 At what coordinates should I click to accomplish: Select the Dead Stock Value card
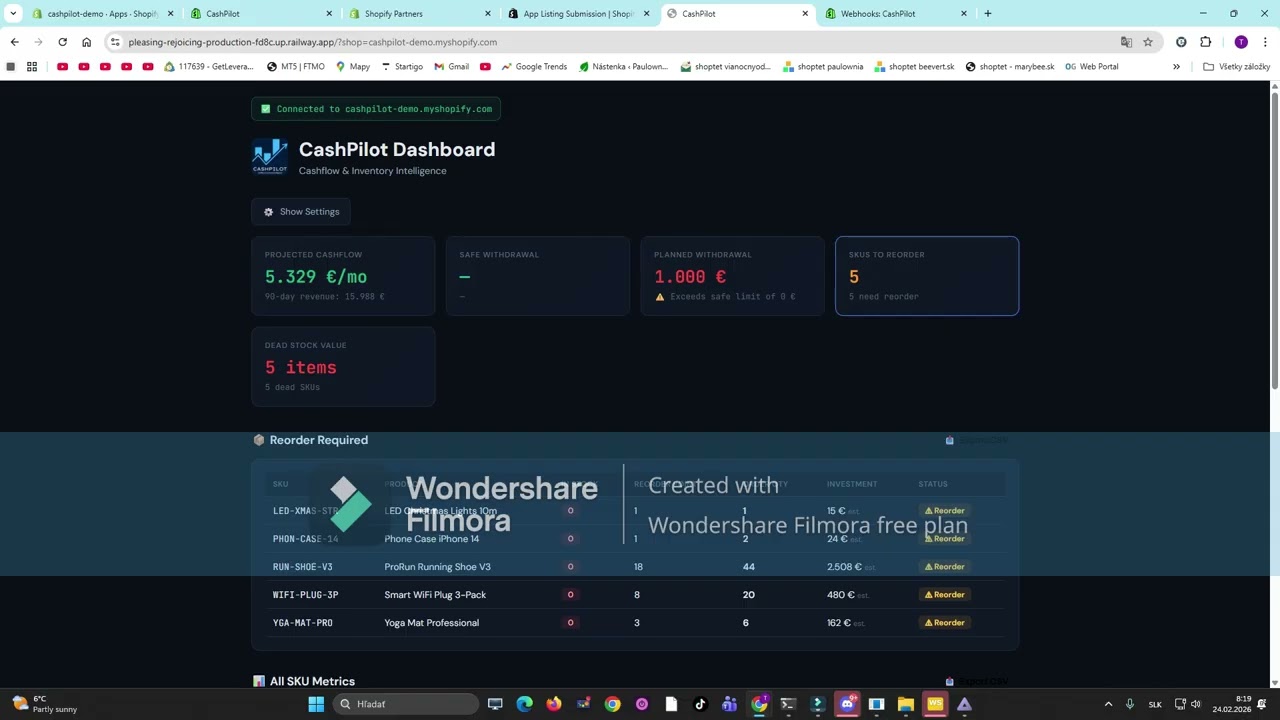(343, 367)
